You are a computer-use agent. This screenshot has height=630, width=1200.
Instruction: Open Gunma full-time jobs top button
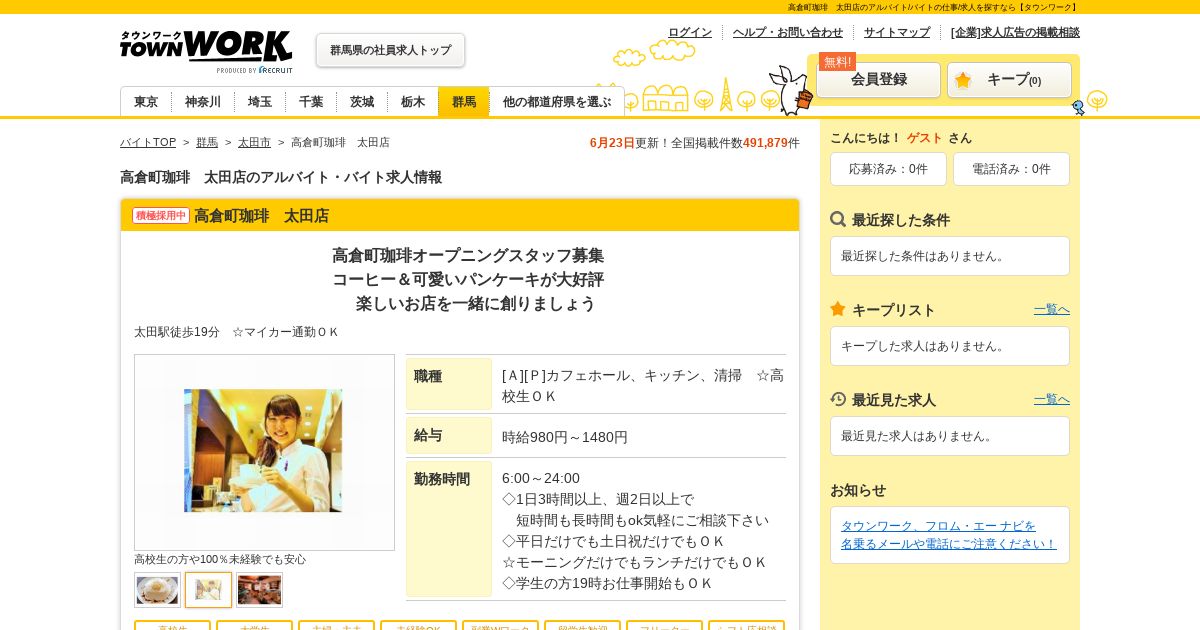coord(390,50)
